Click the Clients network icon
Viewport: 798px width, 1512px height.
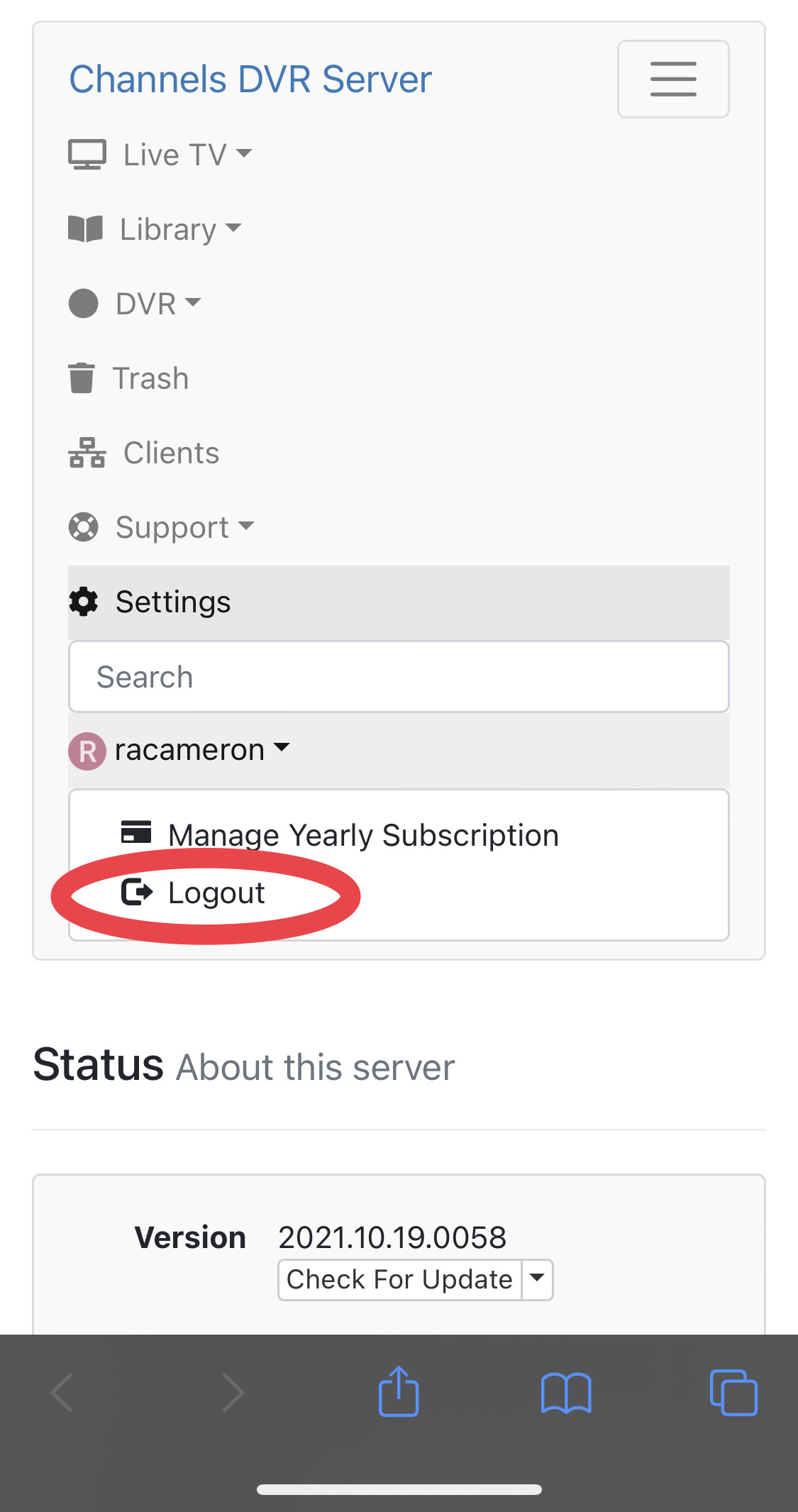pos(87,453)
